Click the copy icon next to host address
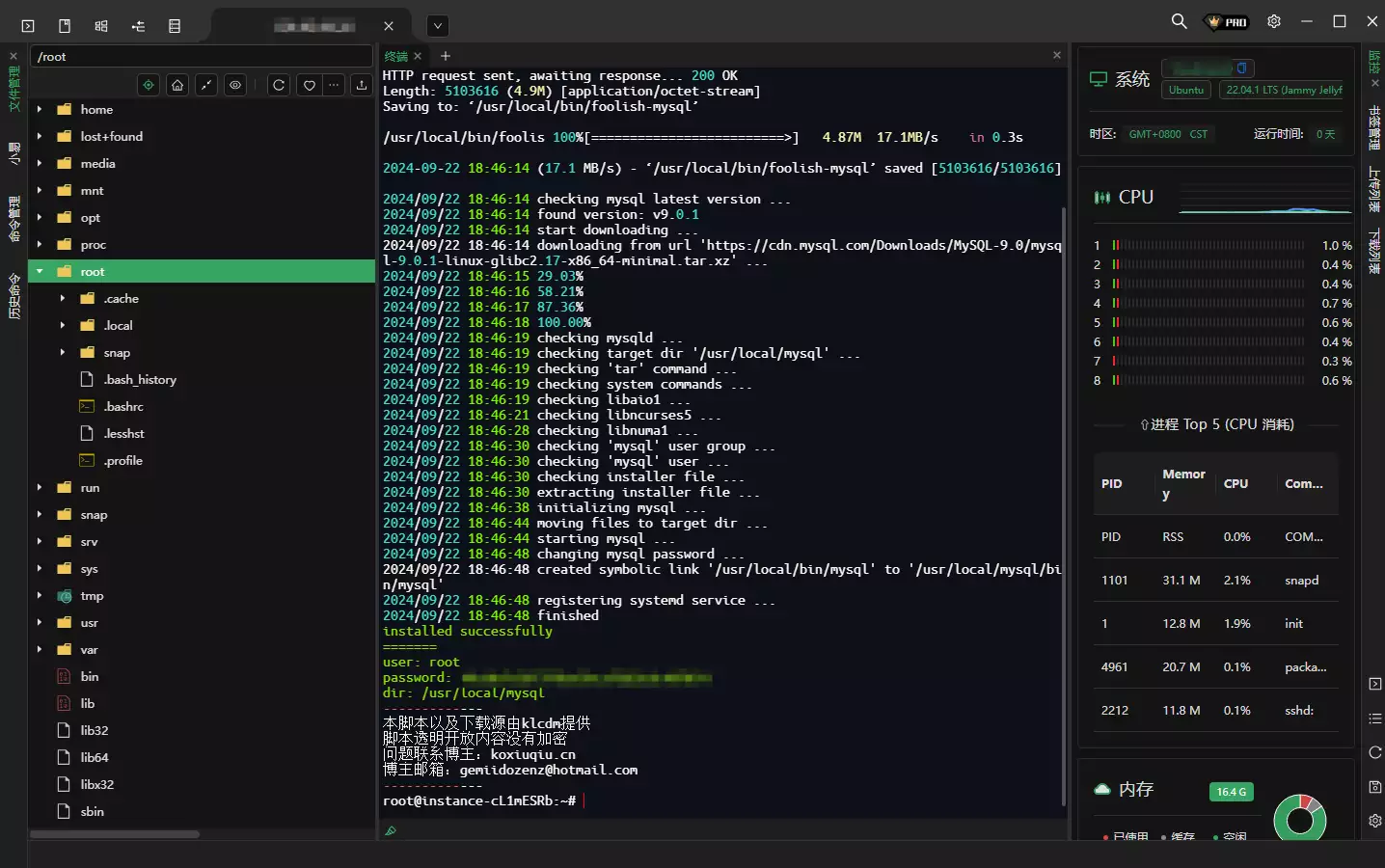The height and width of the screenshot is (868, 1385). pos(1242,68)
